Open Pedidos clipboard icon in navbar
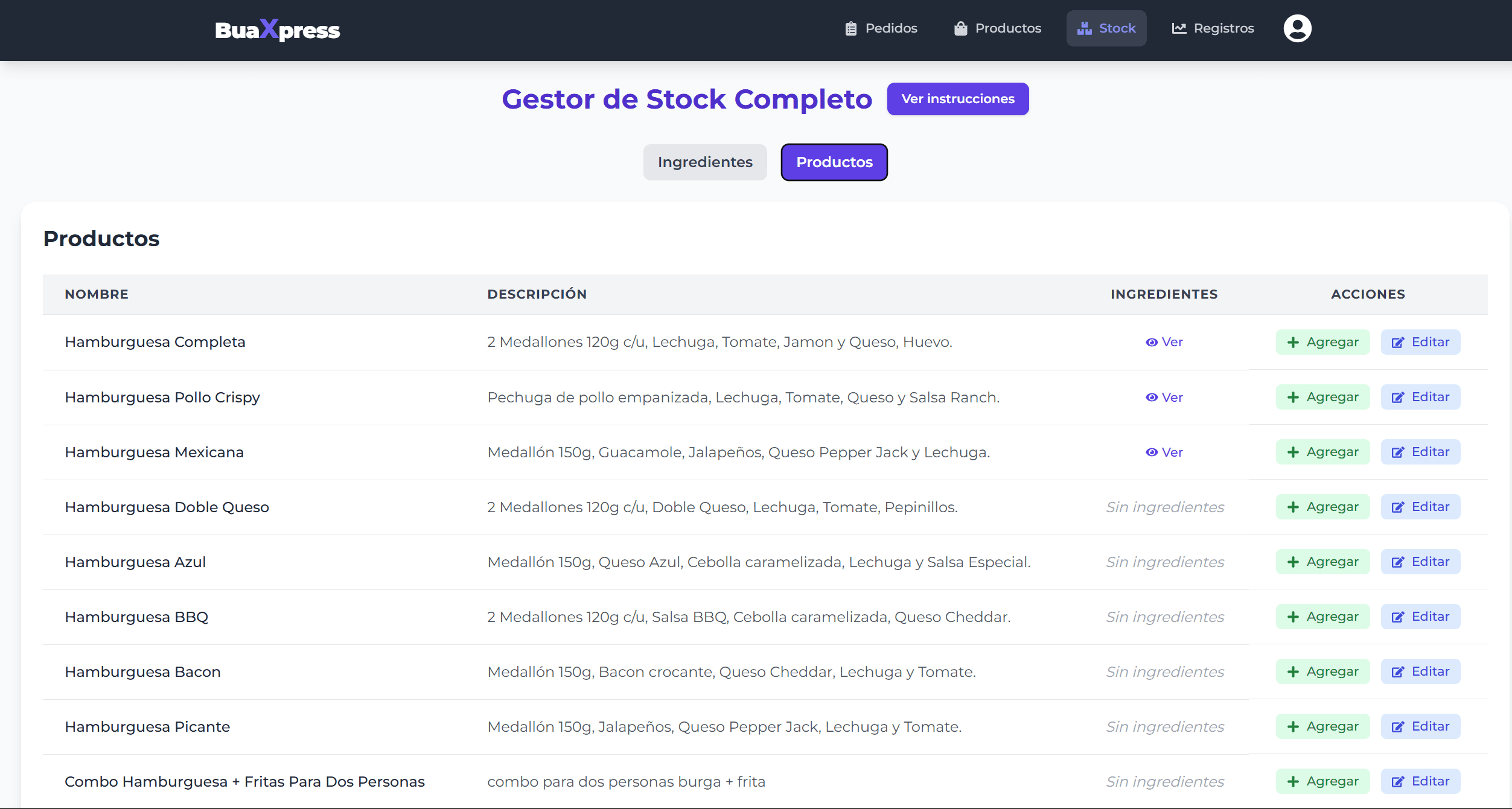Screen dimensions: 1512x809 [850, 28]
